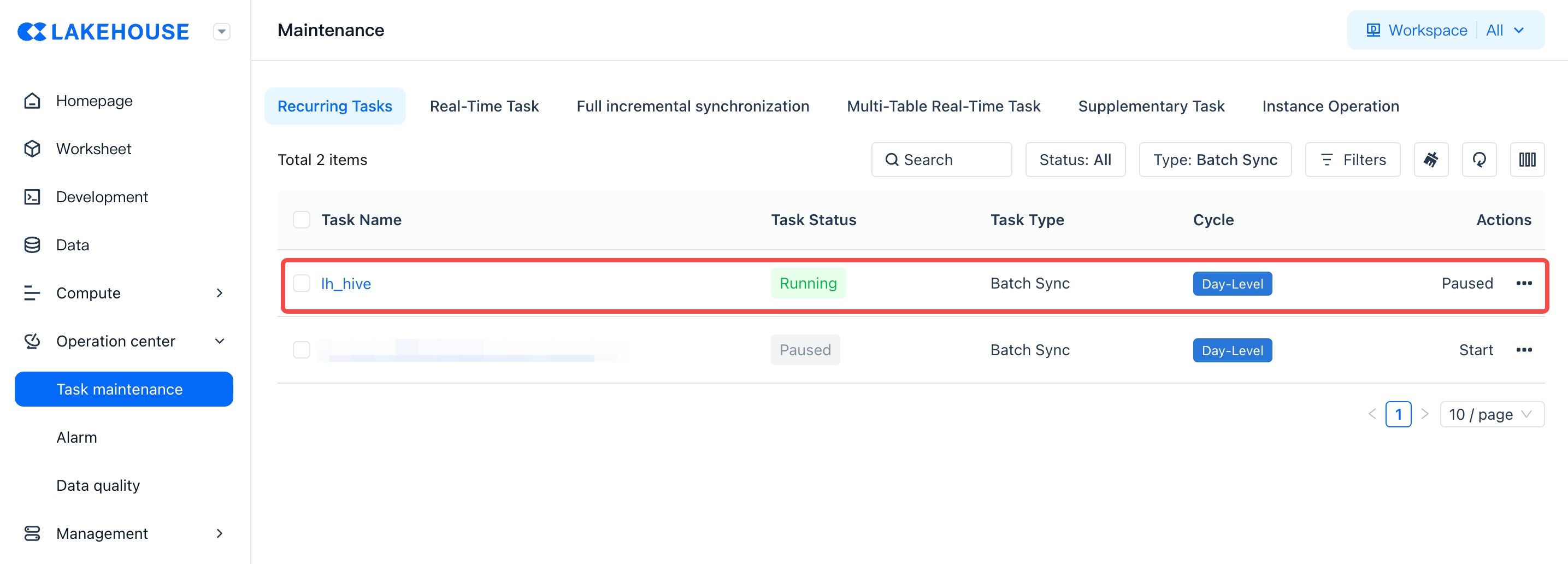
Task: Check the box for the paused task row
Action: coord(301,350)
